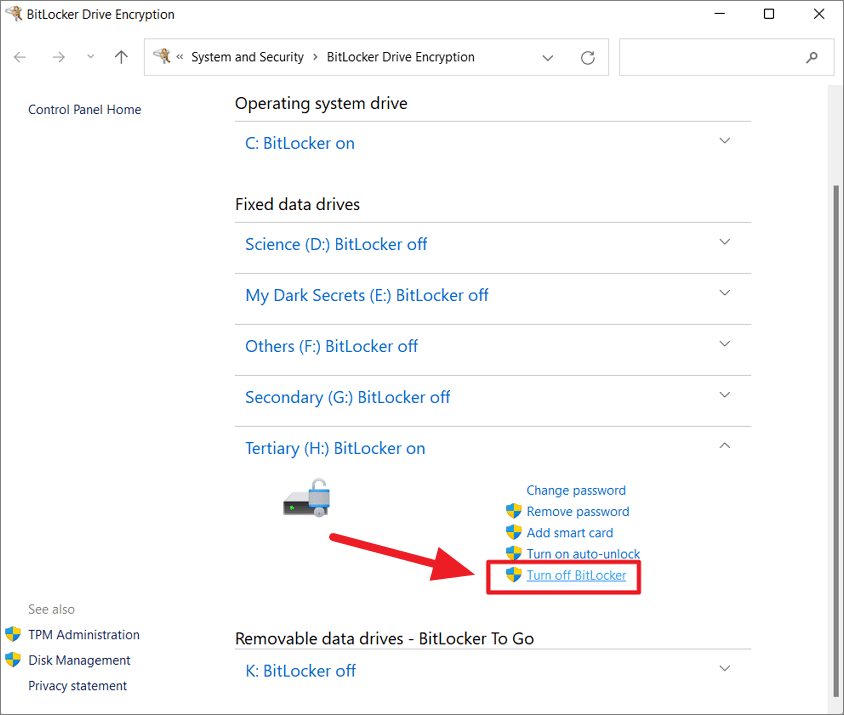Open Control Panel Home link

click(x=85, y=110)
